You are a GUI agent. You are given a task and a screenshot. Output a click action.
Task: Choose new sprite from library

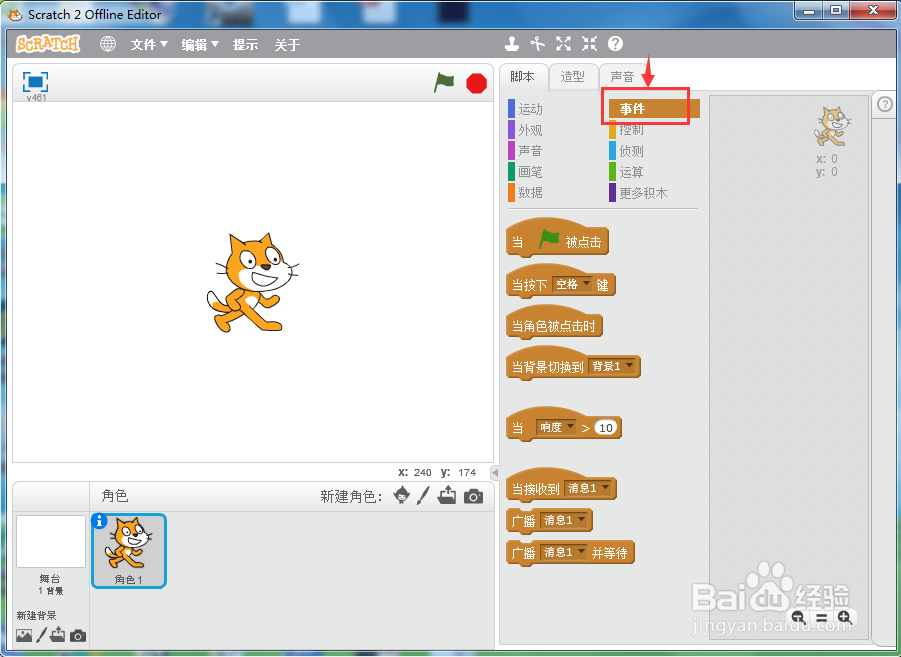[x=402, y=495]
